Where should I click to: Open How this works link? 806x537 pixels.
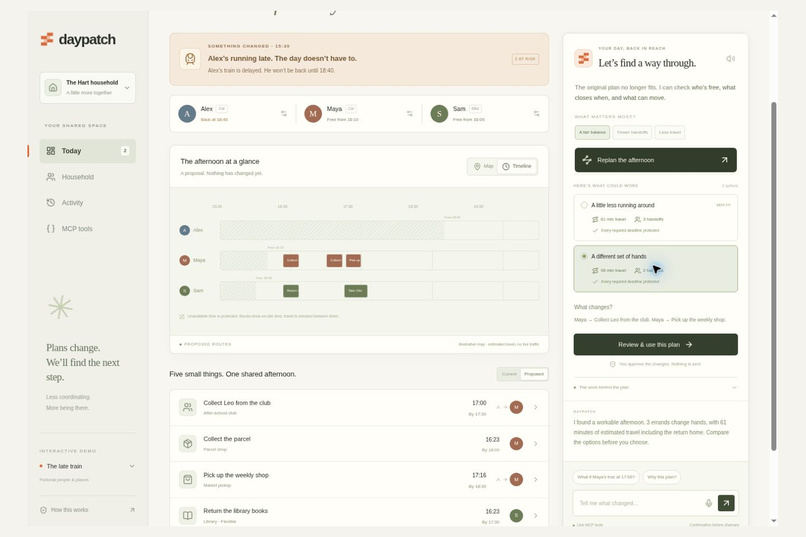[87, 510]
